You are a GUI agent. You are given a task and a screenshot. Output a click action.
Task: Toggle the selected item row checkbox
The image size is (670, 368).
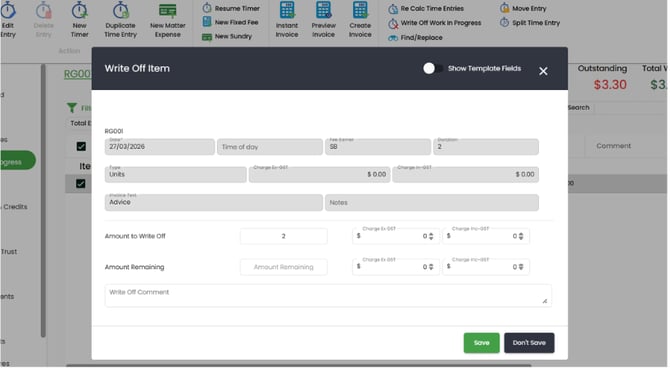(81, 184)
